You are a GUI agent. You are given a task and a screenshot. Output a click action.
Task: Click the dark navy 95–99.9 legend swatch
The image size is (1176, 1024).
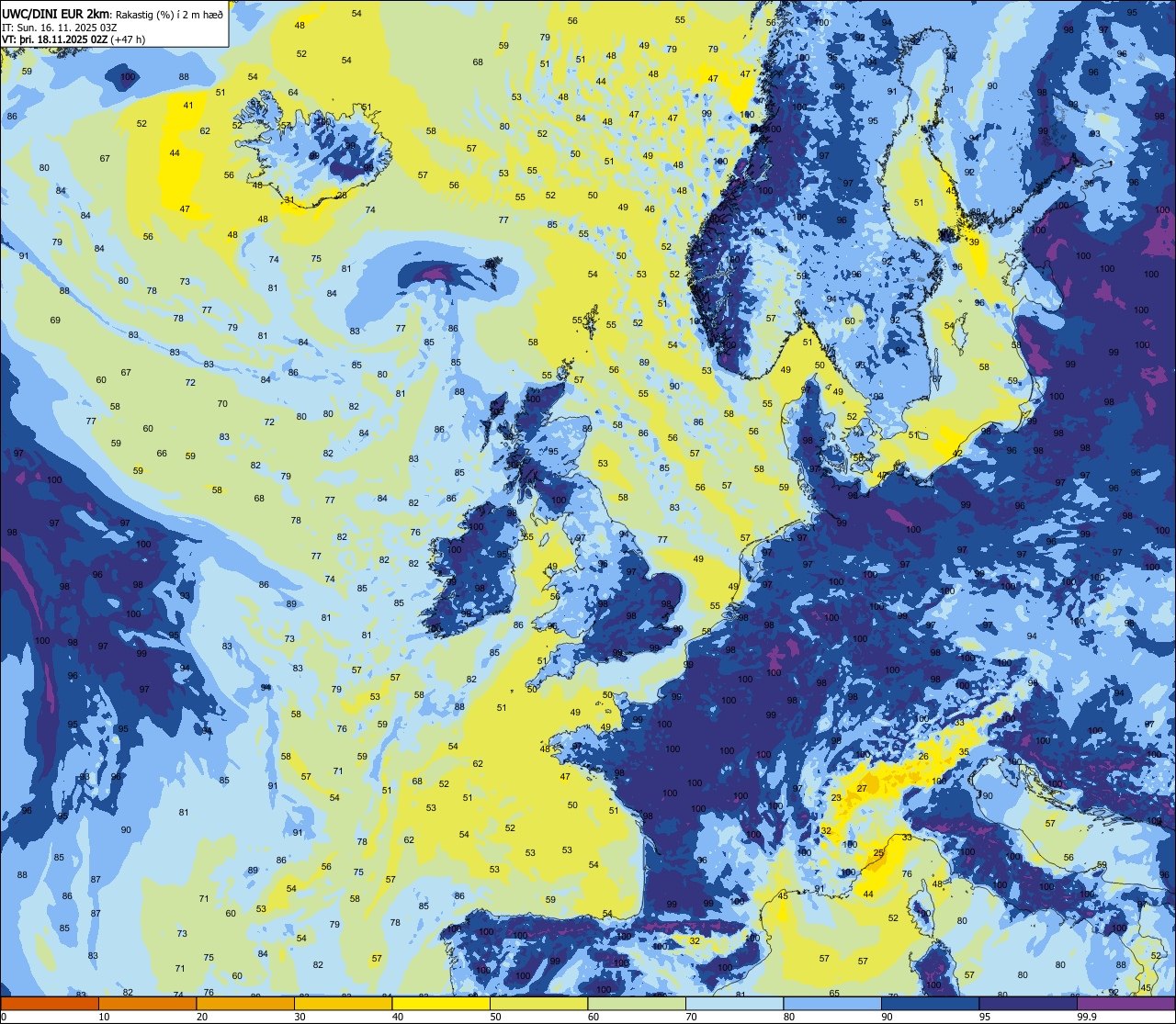[x=1028, y=1003]
